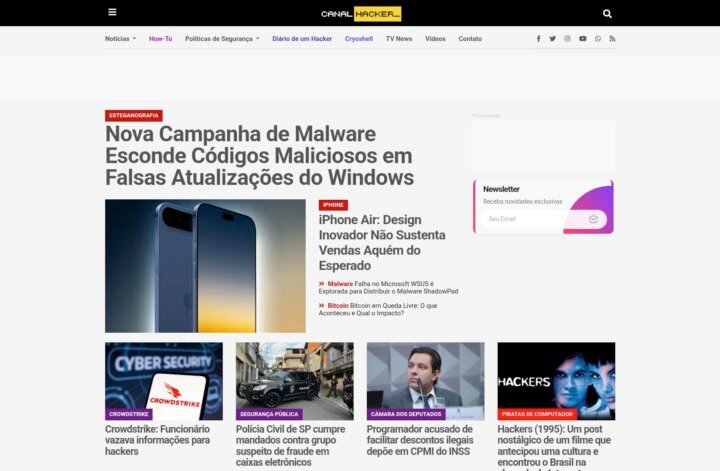
Task: Open the TV News menu item
Action: 399,39
